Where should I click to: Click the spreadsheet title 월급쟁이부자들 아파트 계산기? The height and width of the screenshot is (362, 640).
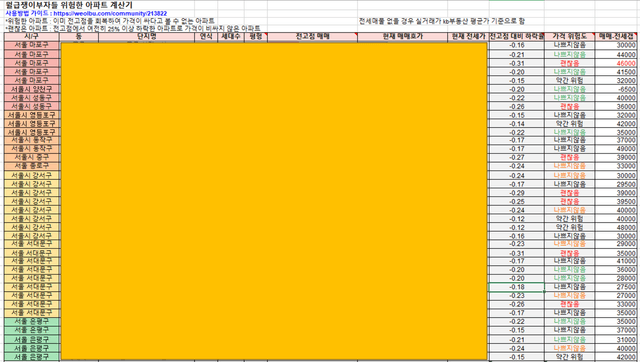pyautogui.click(x=69, y=5)
